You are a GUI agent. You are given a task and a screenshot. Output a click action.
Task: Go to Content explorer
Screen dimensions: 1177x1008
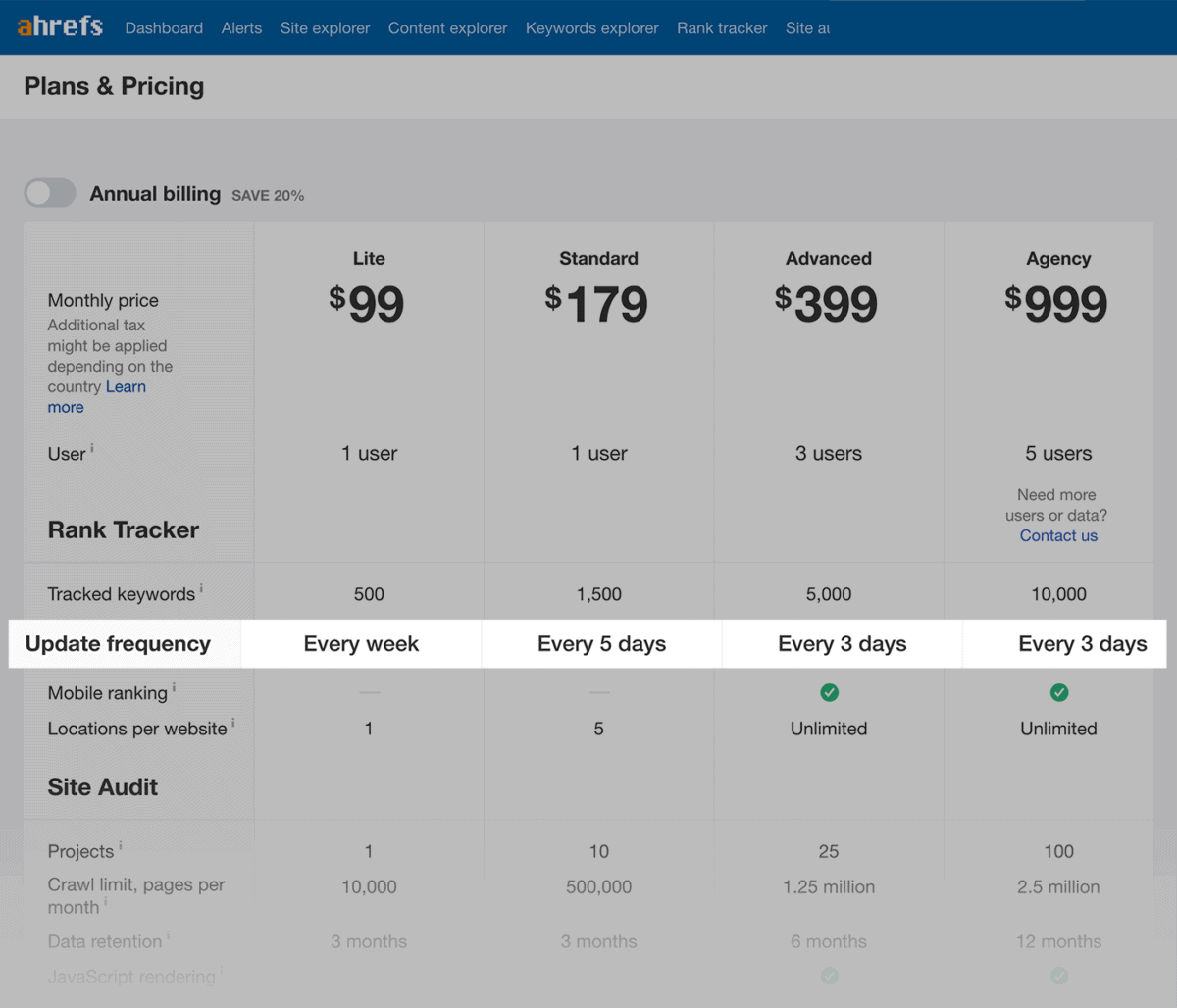pos(447,28)
